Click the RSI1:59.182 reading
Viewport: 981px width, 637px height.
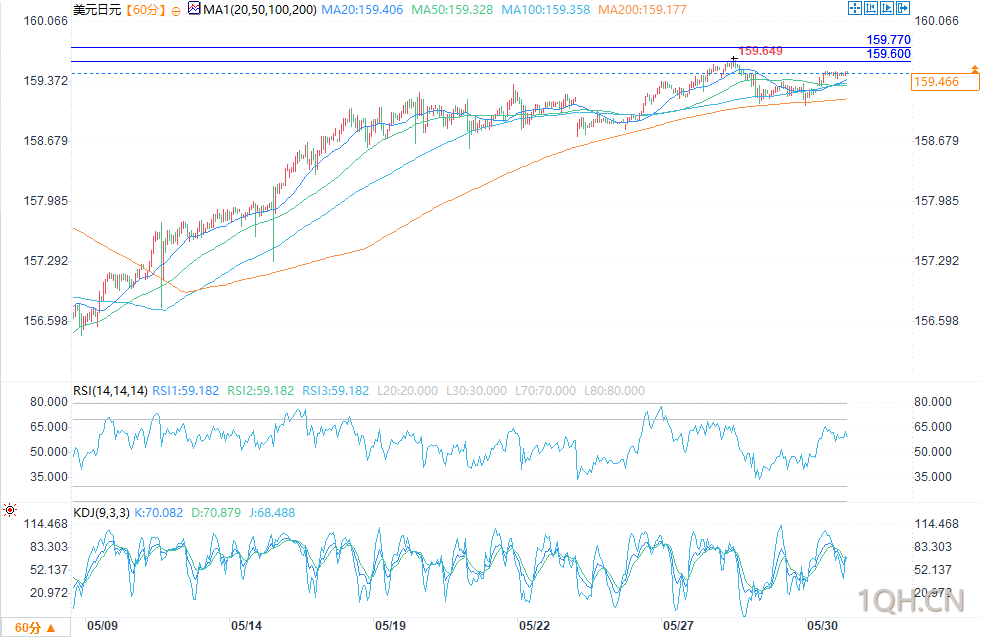(186, 390)
